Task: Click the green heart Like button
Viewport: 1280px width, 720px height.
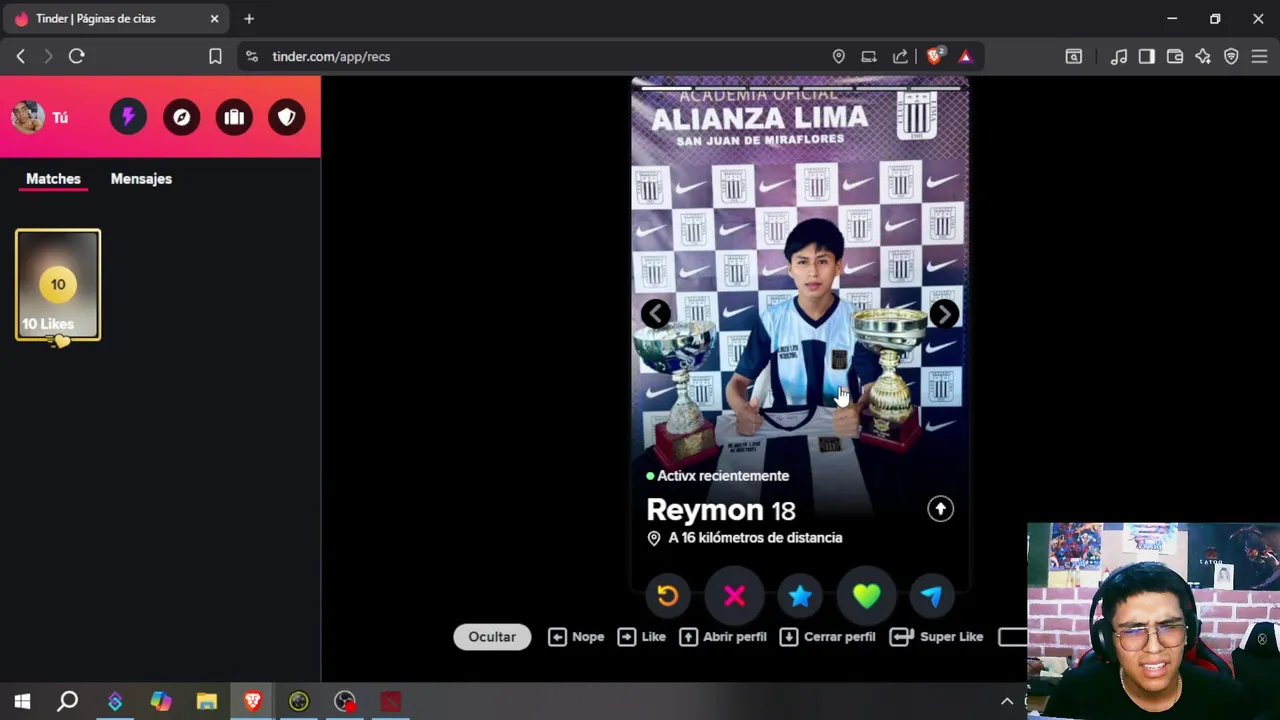Action: click(866, 596)
